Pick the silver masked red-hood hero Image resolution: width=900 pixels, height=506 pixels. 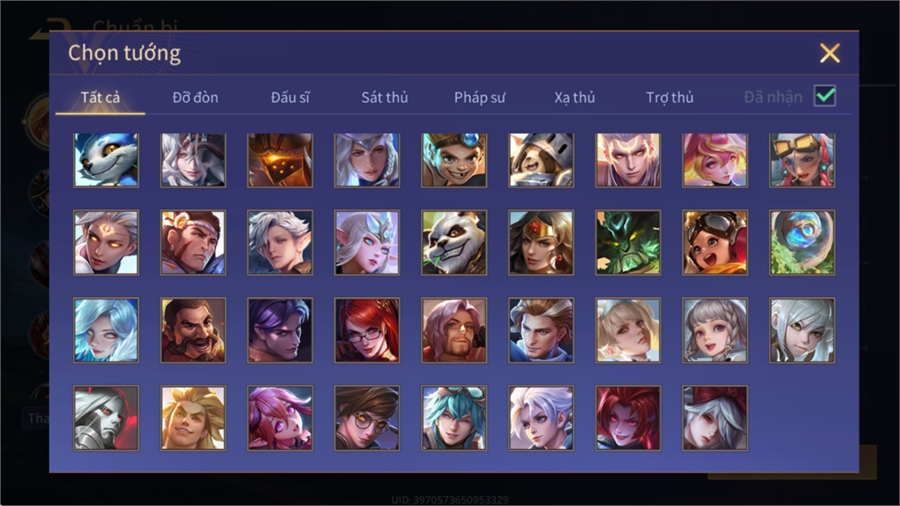click(x=106, y=418)
